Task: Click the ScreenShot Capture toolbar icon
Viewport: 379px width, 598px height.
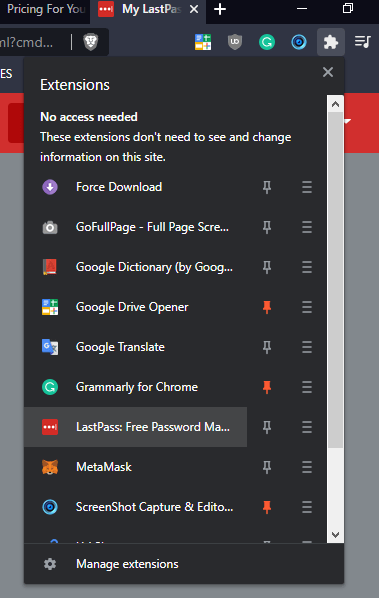Action: click(299, 42)
